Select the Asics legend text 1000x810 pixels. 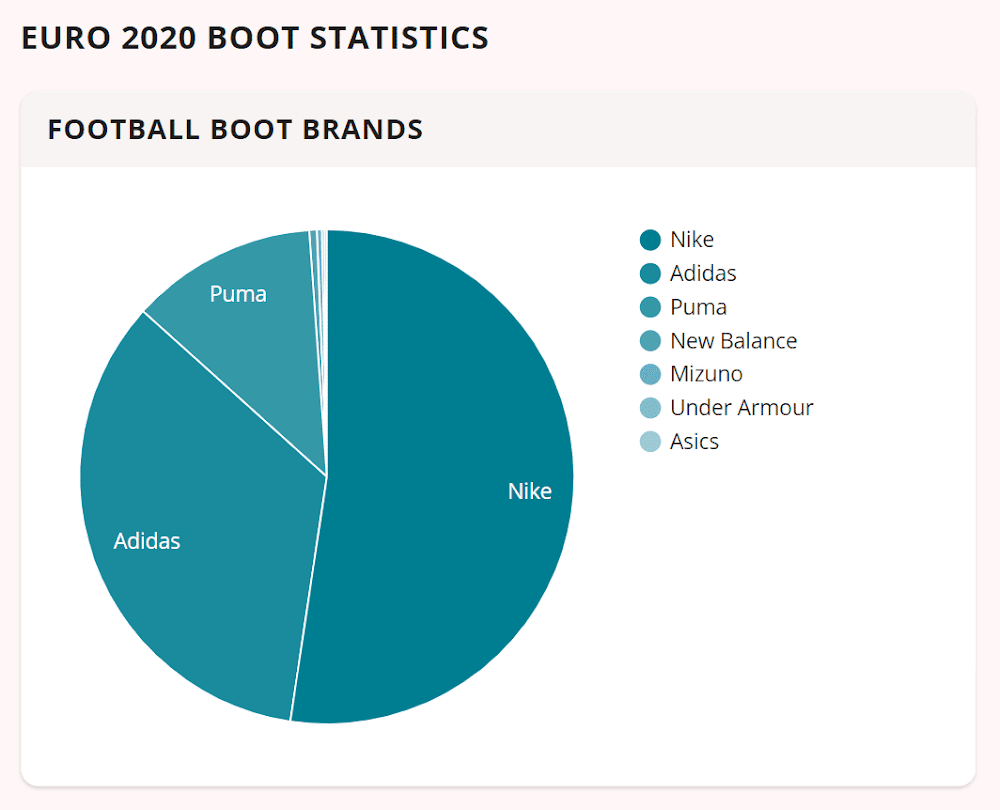tap(694, 441)
